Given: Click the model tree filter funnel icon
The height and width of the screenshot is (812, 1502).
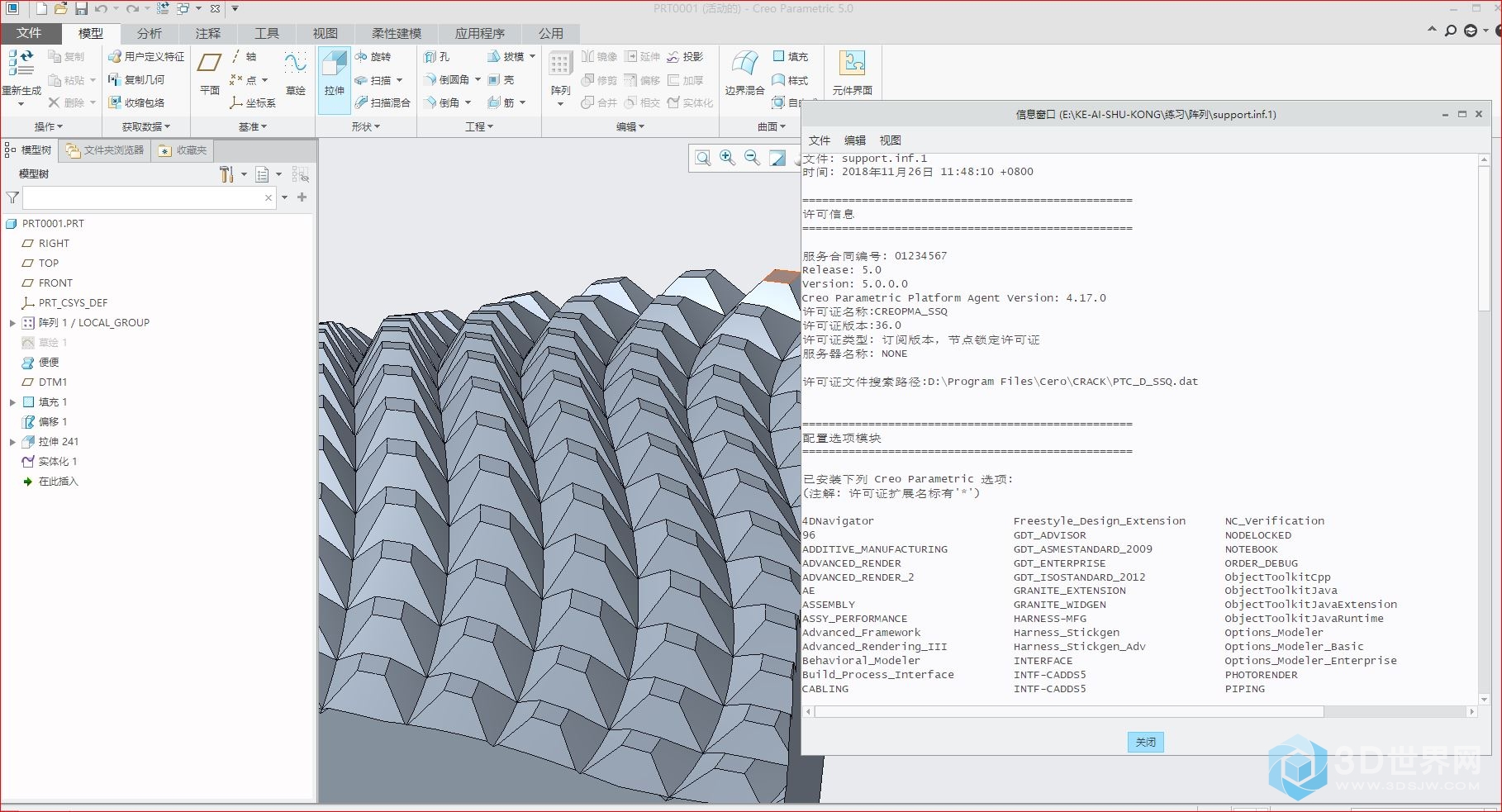Looking at the screenshot, I should pyautogui.click(x=12, y=197).
